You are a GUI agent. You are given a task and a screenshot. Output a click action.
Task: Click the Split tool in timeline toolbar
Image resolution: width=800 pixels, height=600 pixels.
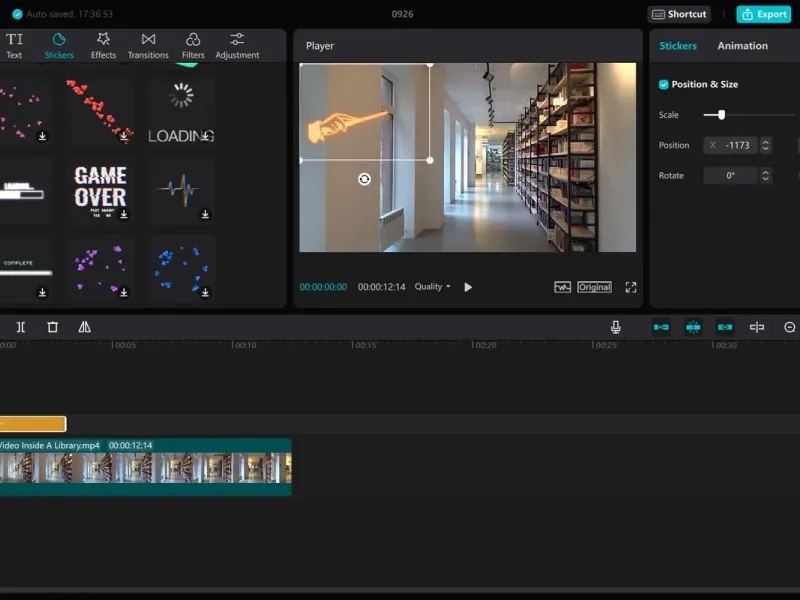[x=20, y=327]
